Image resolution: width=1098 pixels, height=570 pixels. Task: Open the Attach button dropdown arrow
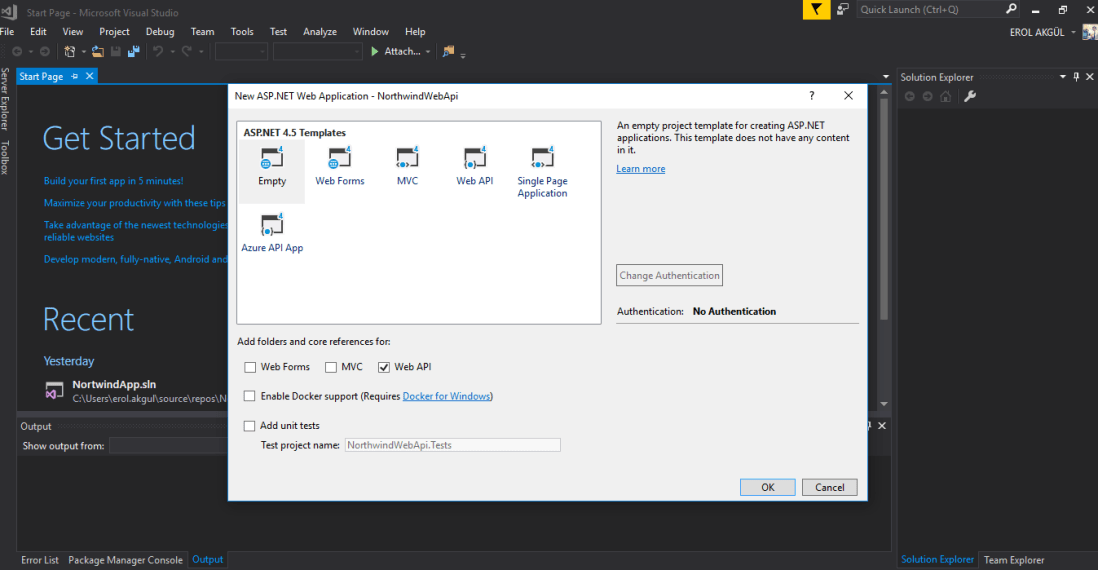tap(428, 52)
